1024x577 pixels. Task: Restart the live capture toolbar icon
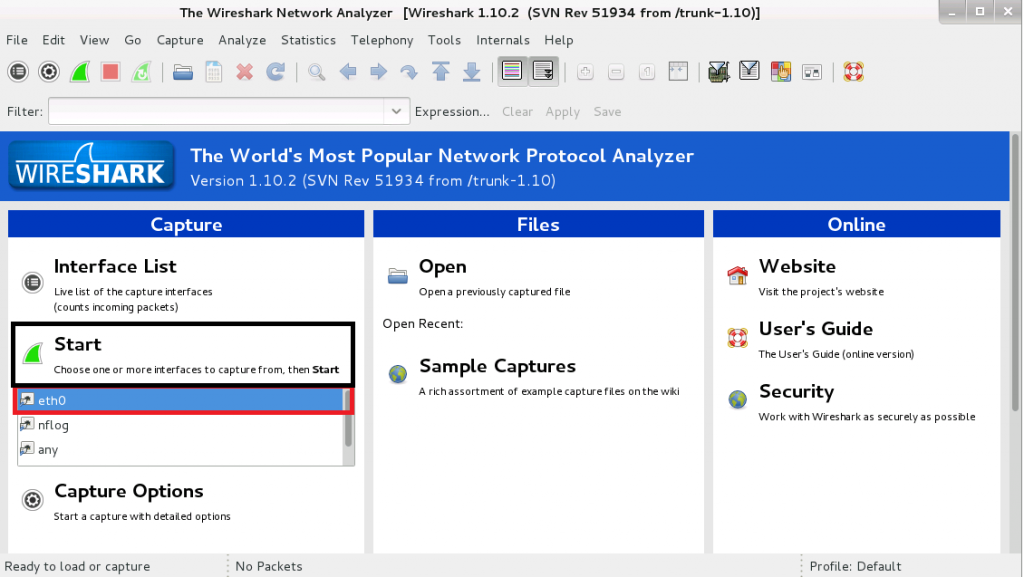click(141, 71)
